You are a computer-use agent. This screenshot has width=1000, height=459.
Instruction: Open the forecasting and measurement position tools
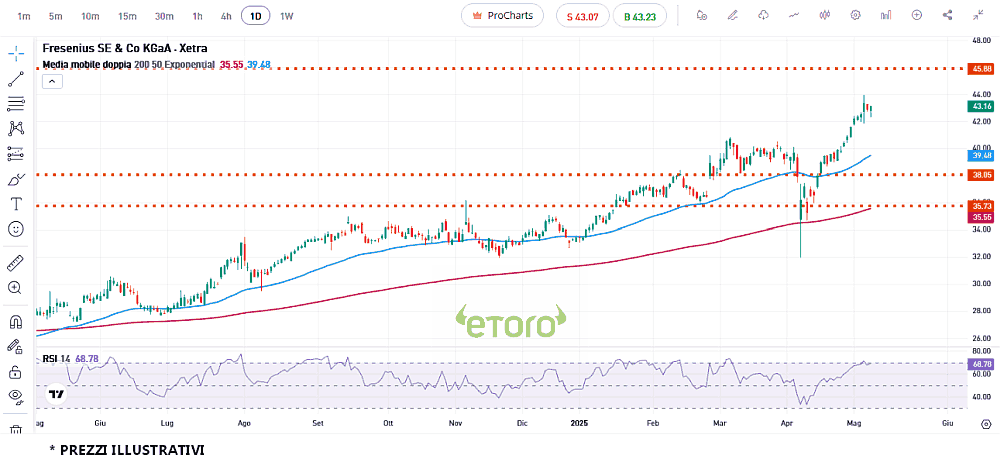pyautogui.click(x=16, y=154)
